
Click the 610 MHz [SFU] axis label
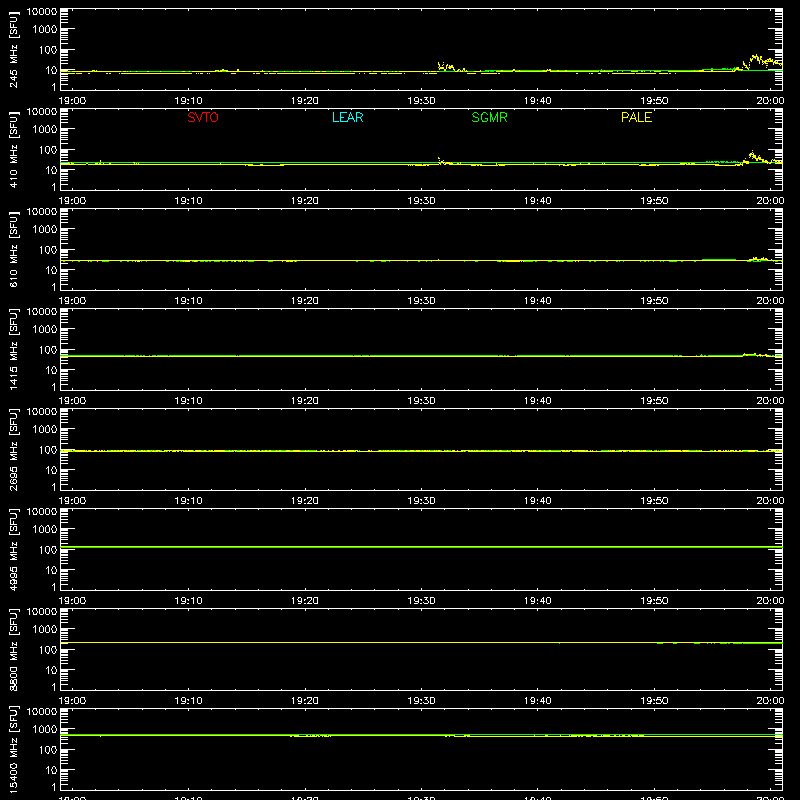(x=13, y=249)
